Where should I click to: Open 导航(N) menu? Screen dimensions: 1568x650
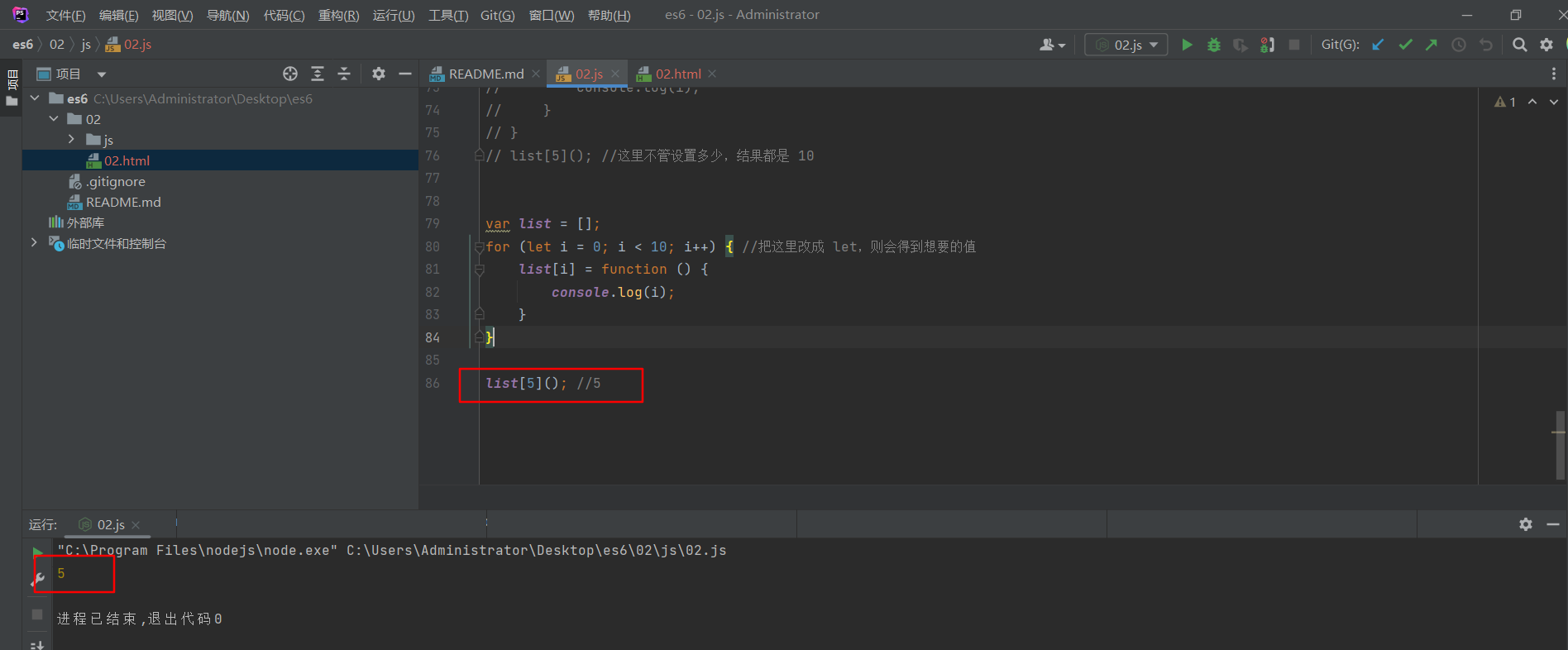(227, 15)
